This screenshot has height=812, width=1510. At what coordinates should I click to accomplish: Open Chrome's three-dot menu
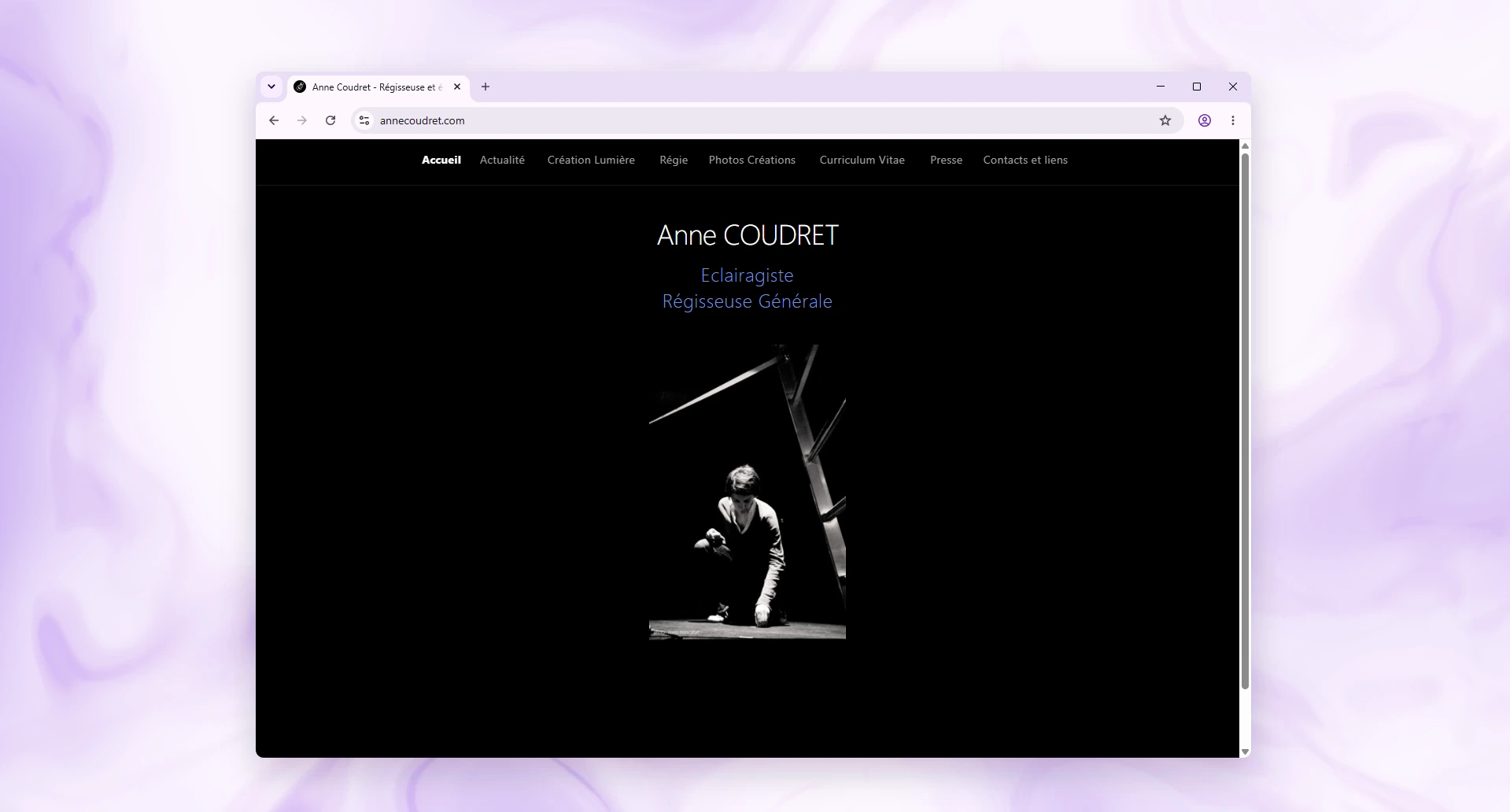tap(1233, 120)
